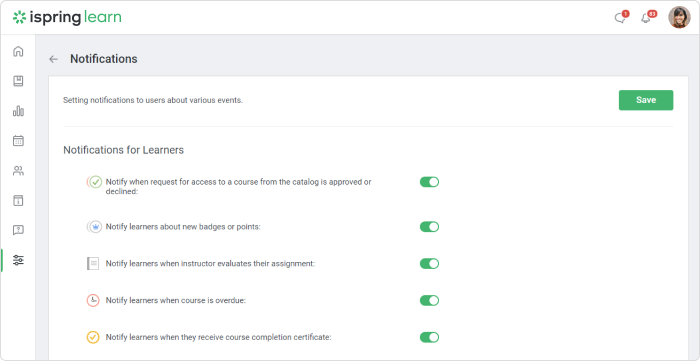Click the Save button
Viewport: 700px width, 361px height.
point(646,100)
